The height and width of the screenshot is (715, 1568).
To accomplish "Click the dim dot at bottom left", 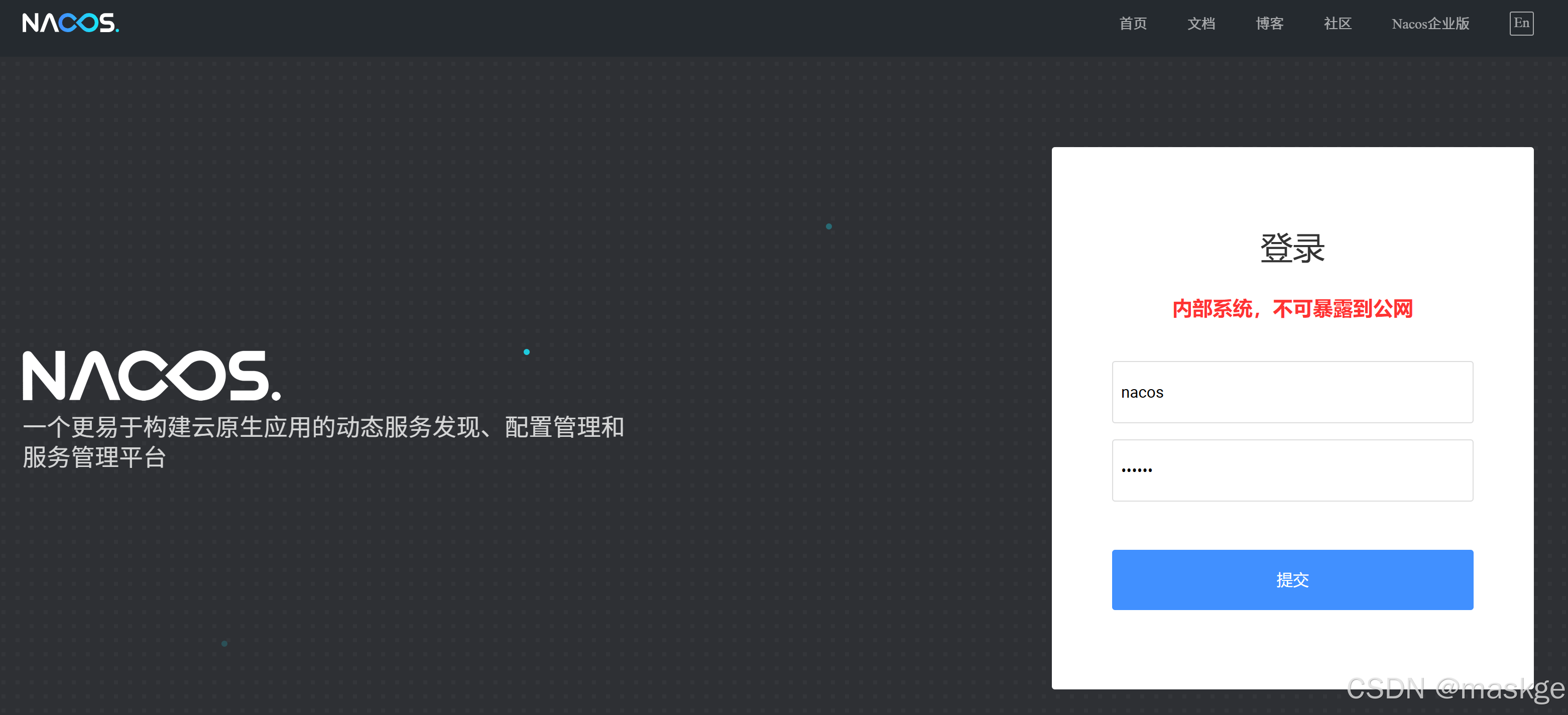I will pos(224,643).
